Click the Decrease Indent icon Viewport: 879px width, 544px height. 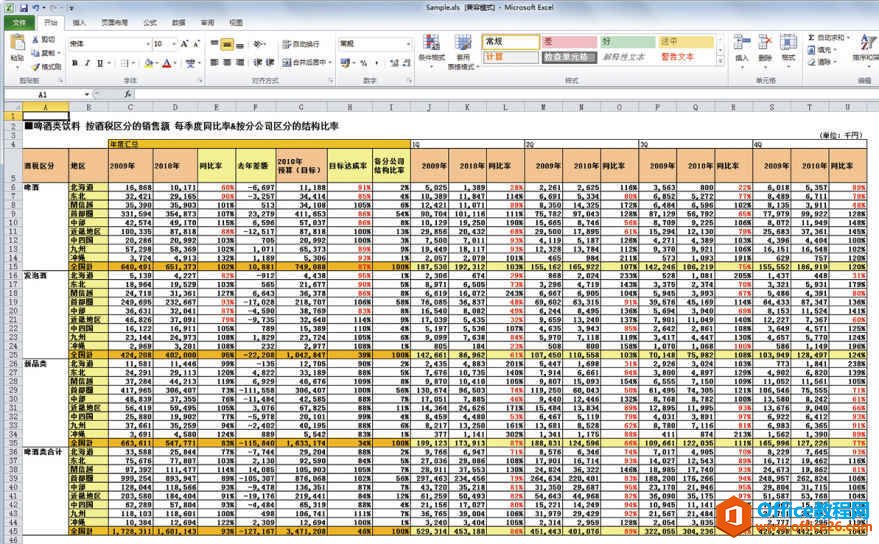(257, 62)
